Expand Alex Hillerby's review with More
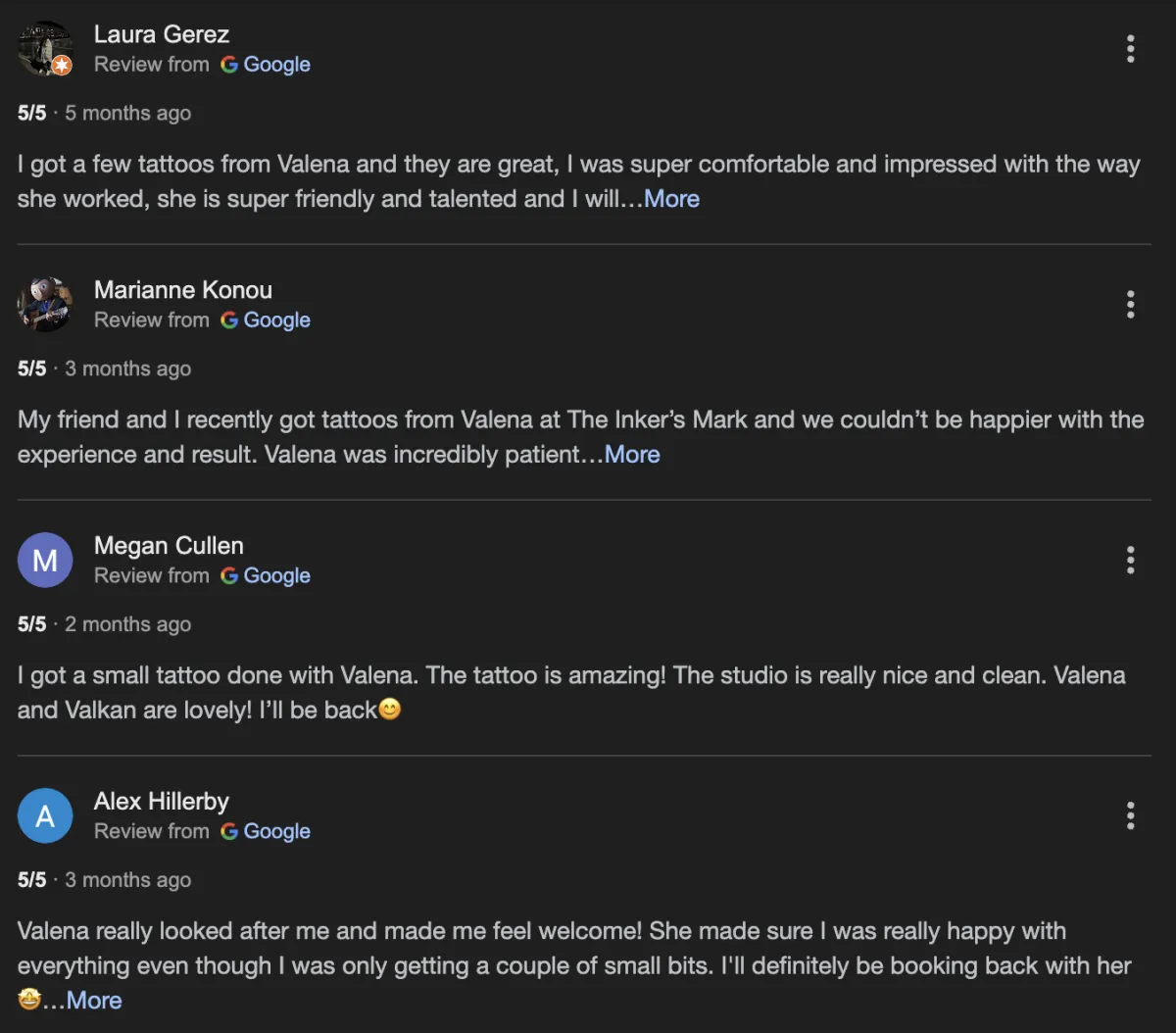 pyautogui.click(x=94, y=1001)
